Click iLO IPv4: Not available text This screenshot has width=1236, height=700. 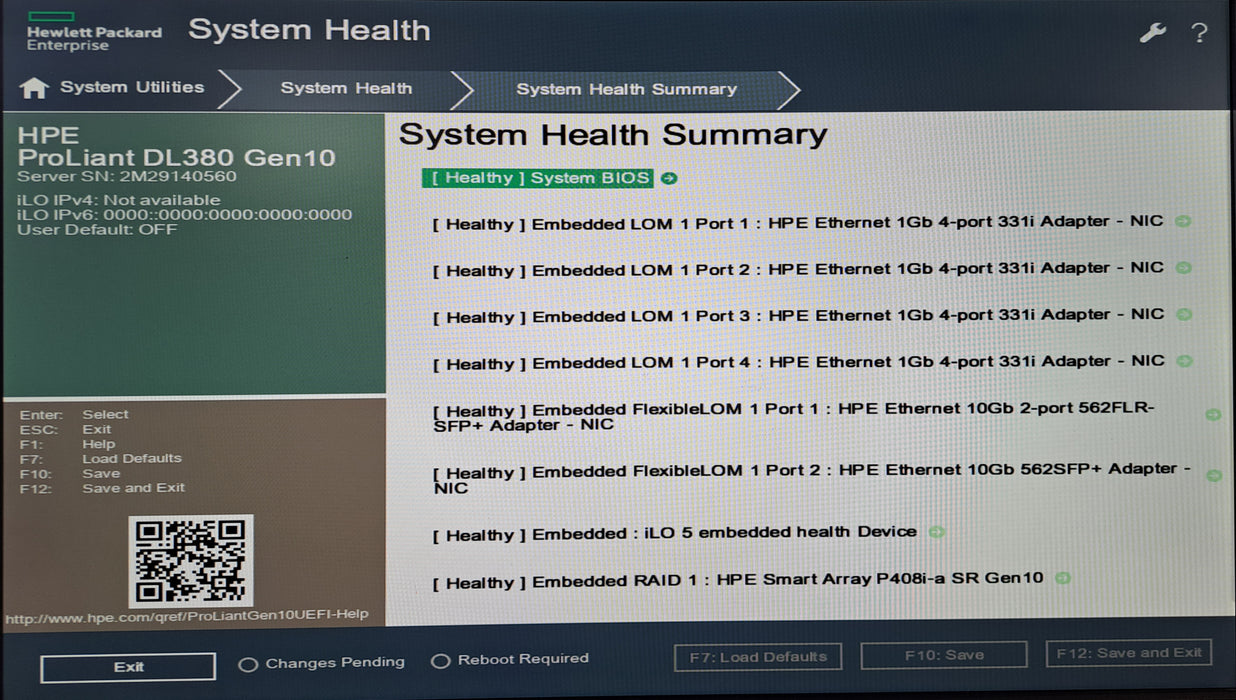coord(119,200)
